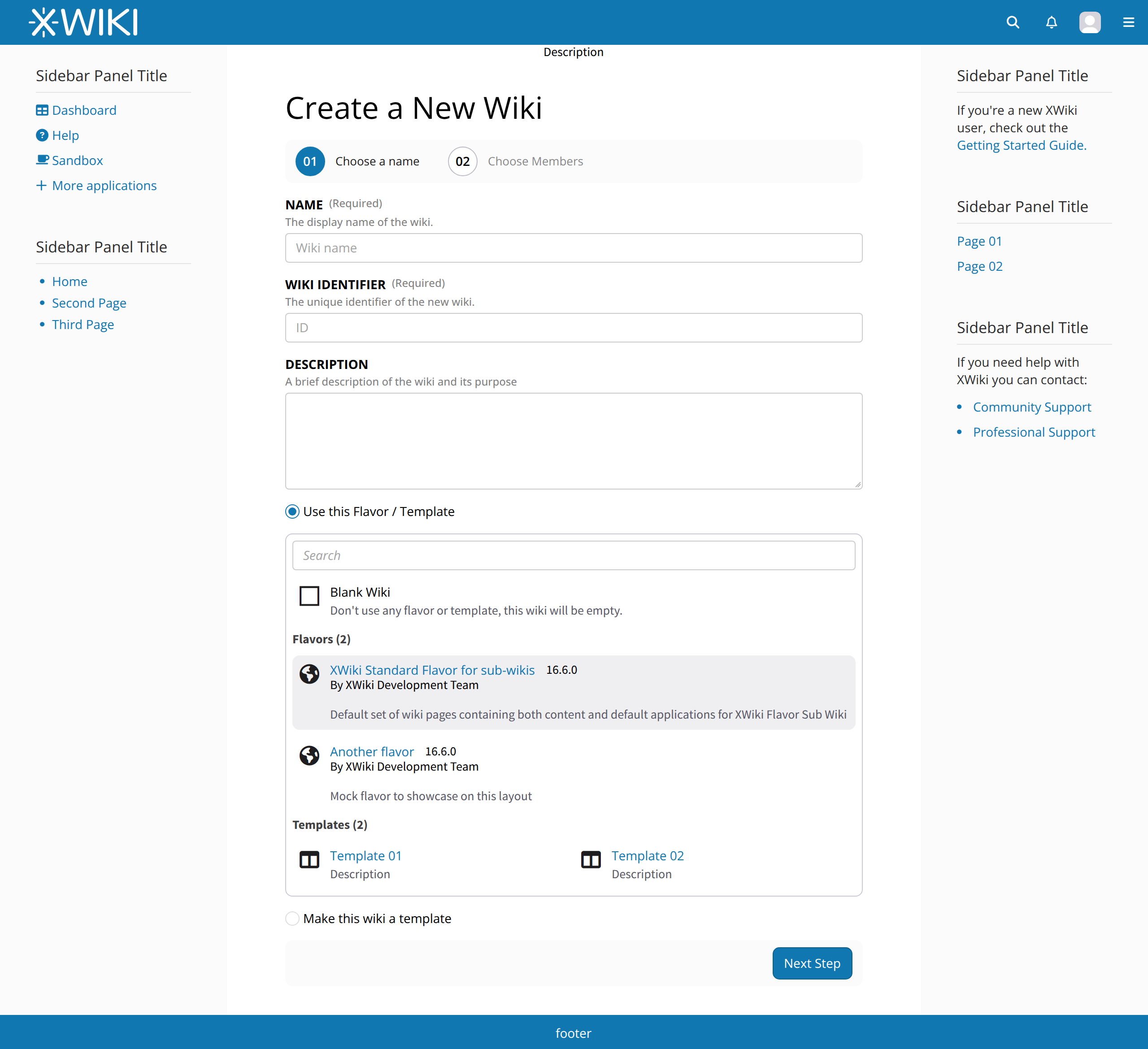Open the Home page link
Image resolution: width=1148 pixels, height=1049 pixels.
[70, 282]
